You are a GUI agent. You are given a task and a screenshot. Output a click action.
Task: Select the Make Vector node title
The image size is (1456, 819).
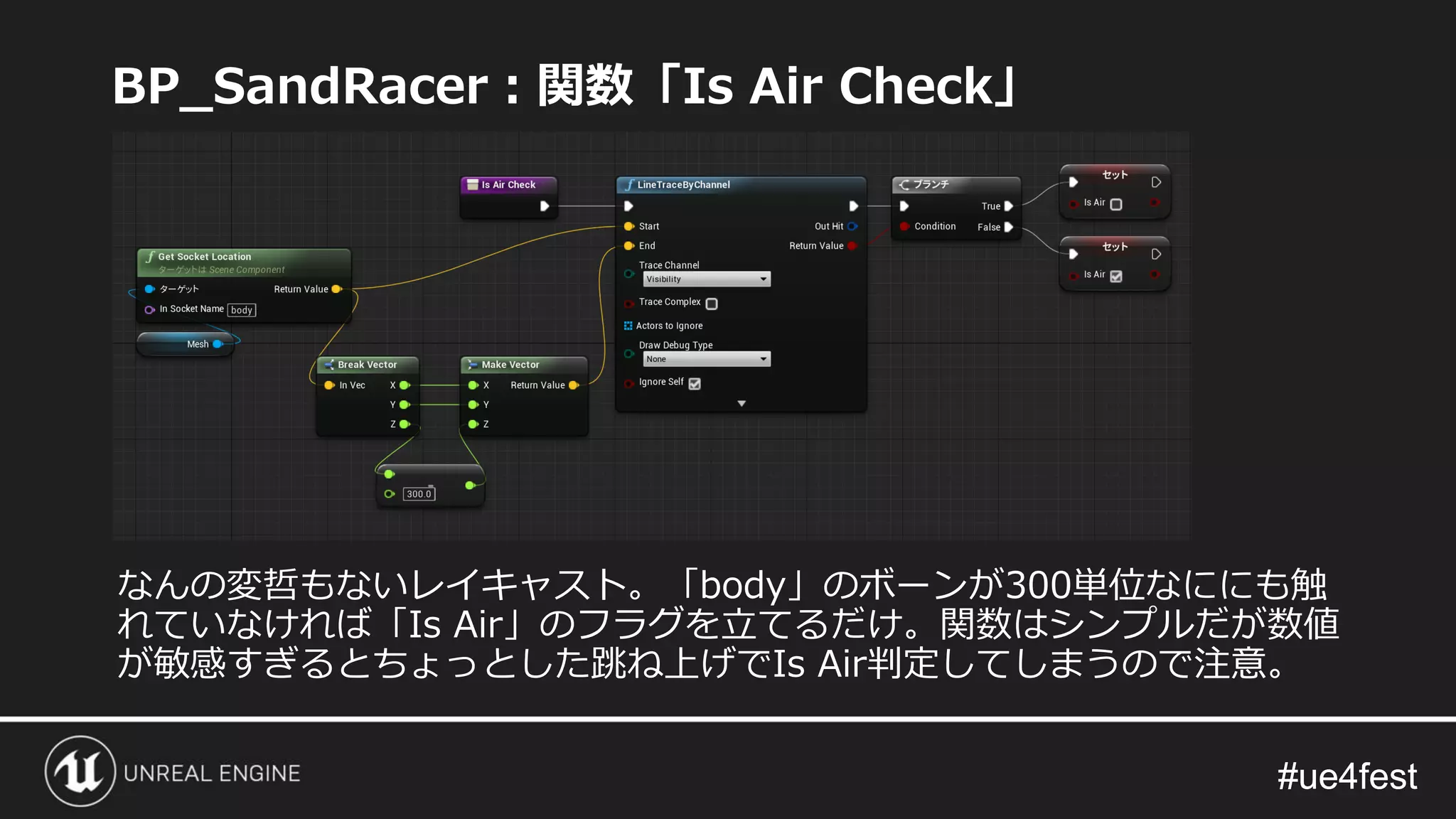[x=510, y=365]
